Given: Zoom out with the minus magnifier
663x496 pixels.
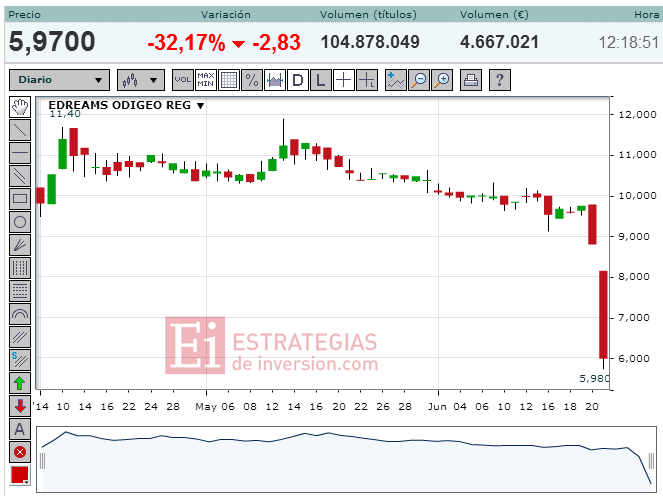Looking at the screenshot, I should (x=419, y=80).
